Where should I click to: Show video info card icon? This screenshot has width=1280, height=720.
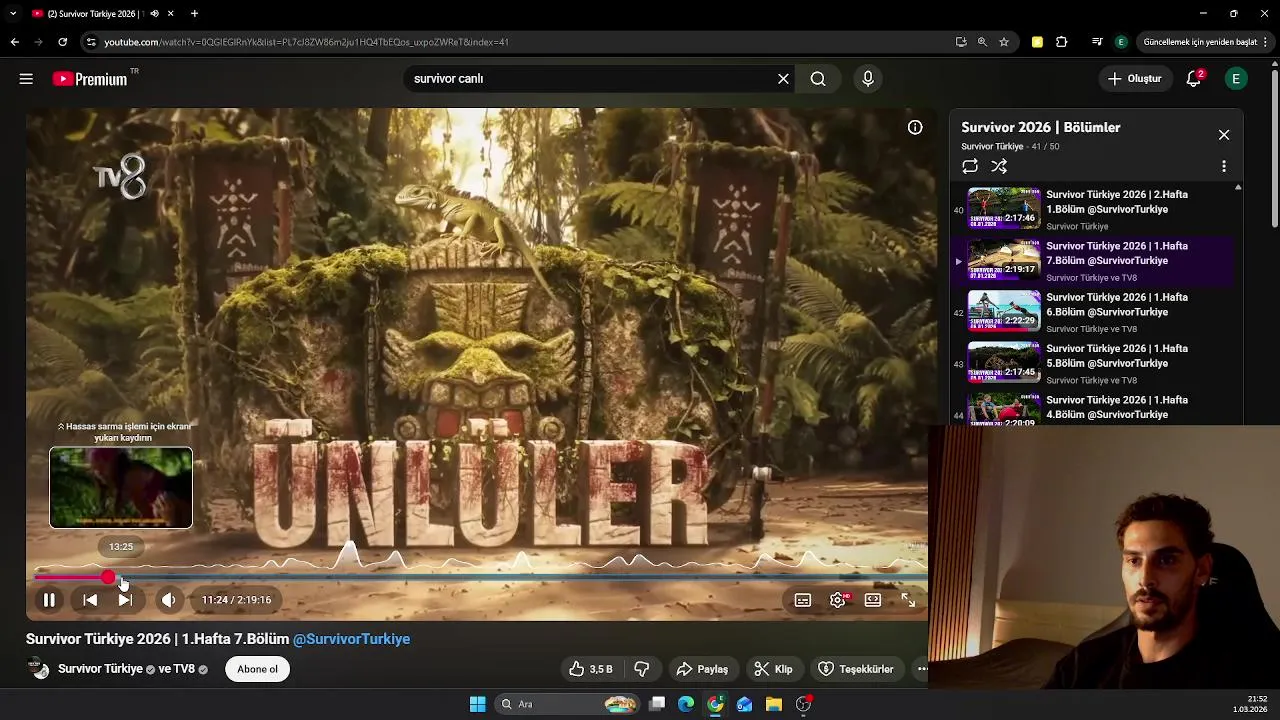click(x=915, y=127)
